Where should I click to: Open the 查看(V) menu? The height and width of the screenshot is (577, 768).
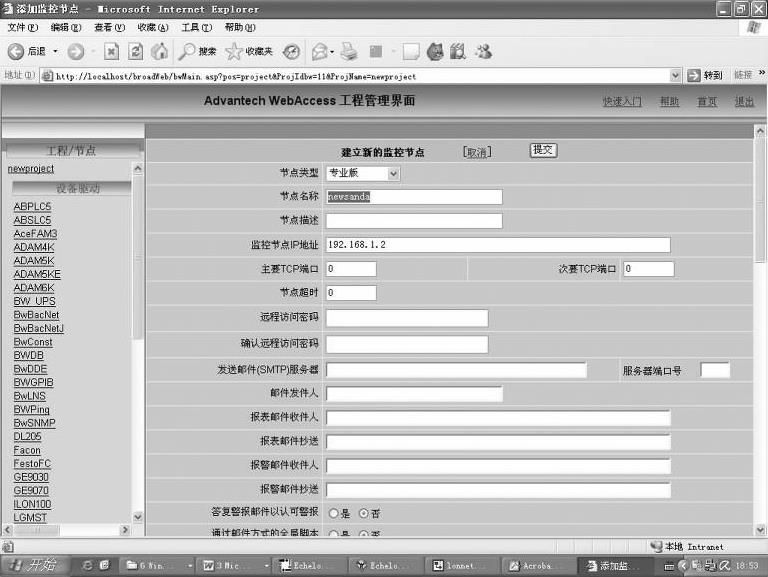click(109, 27)
